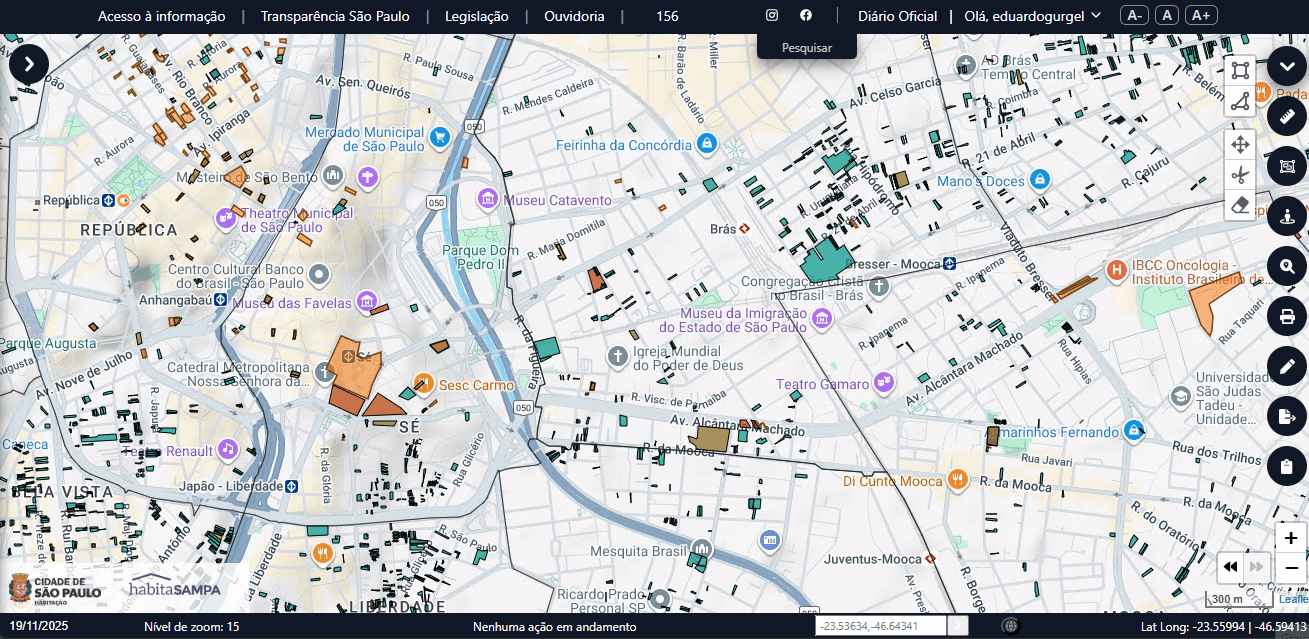The width and height of the screenshot is (1309, 639).
Task: Open the Instagram page link
Action: 772,16
